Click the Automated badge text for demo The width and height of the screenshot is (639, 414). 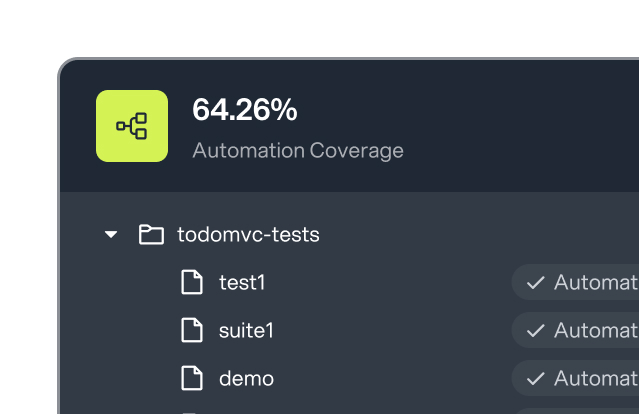point(596,379)
